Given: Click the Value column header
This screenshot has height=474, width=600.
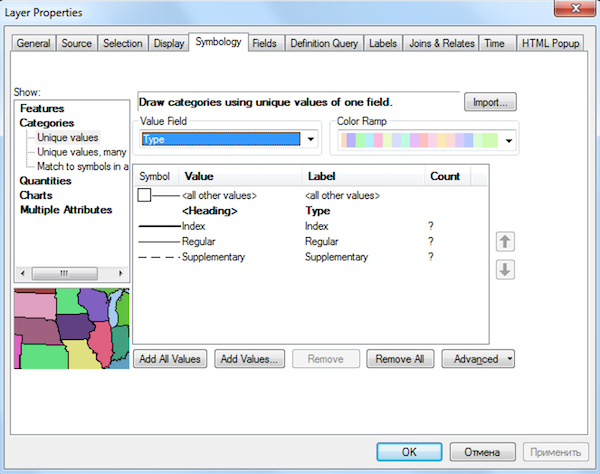Looking at the screenshot, I should point(240,176).
